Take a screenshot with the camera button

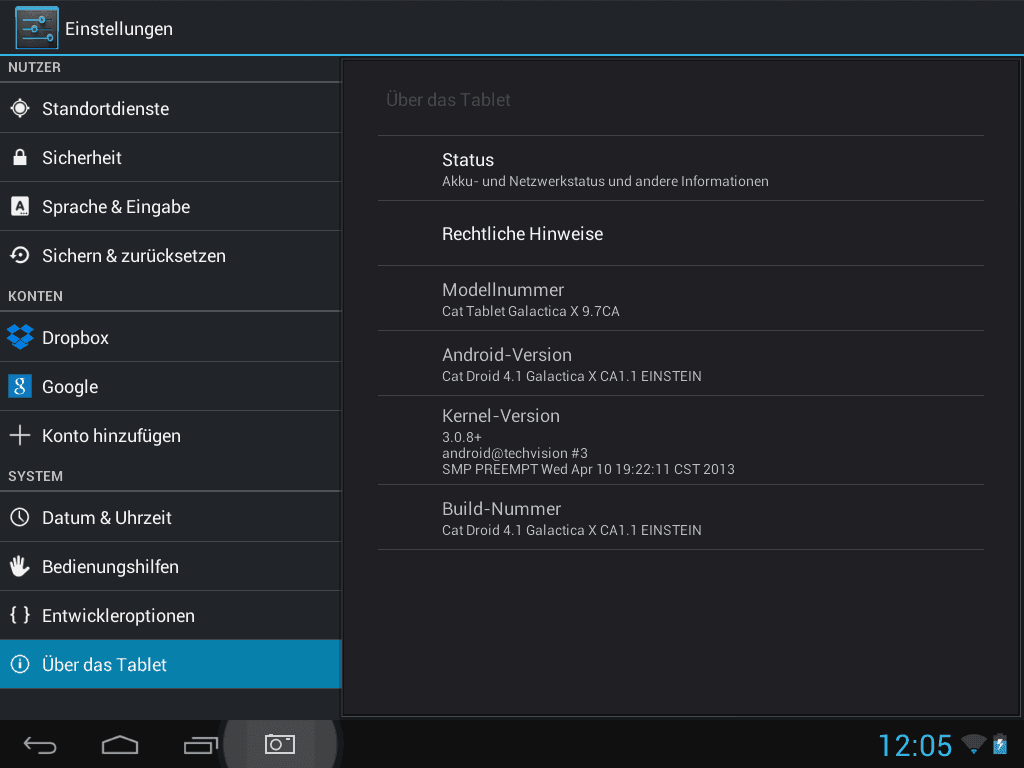(280, 744)
